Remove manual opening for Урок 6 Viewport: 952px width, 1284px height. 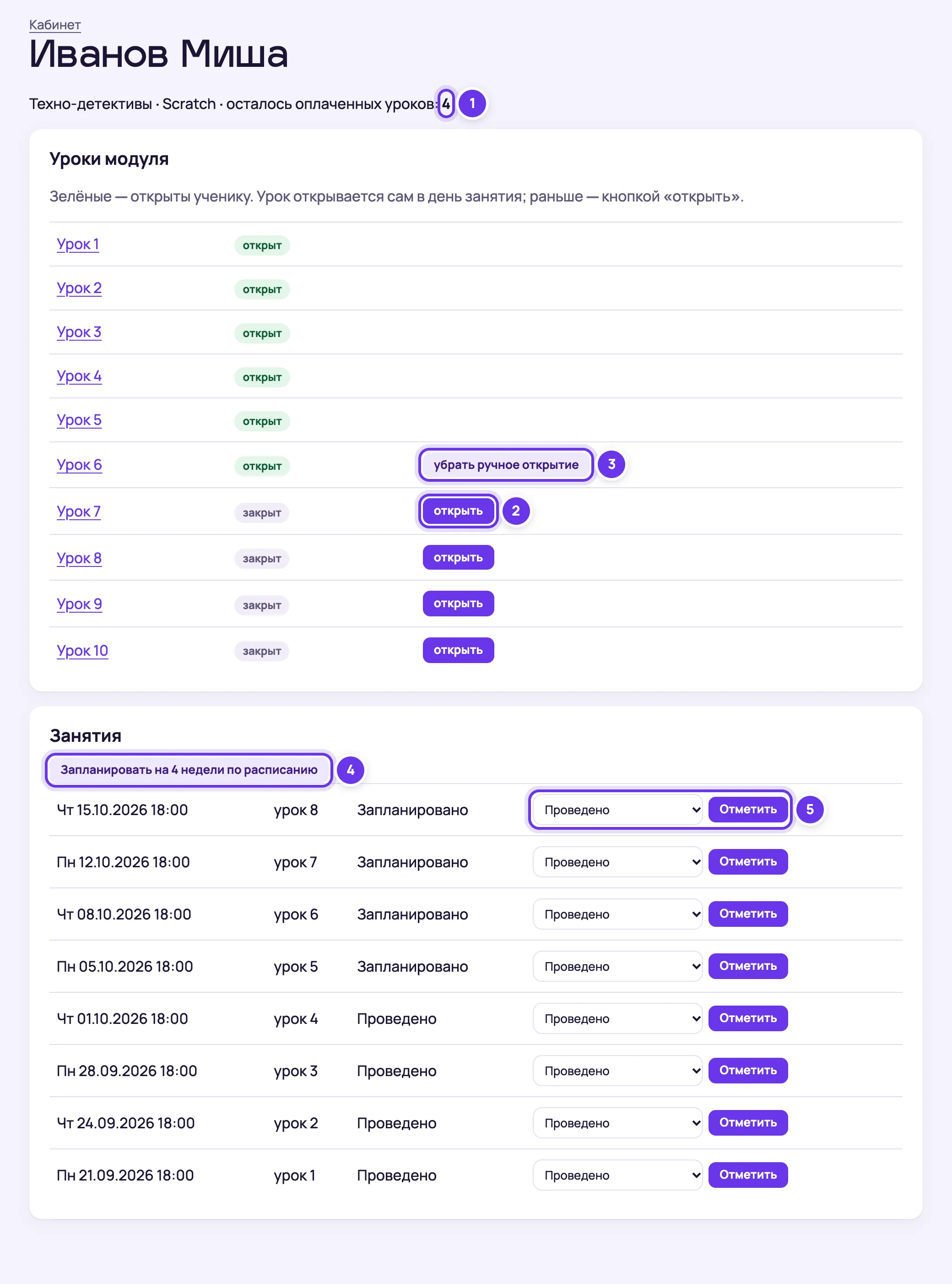point(506,465)
